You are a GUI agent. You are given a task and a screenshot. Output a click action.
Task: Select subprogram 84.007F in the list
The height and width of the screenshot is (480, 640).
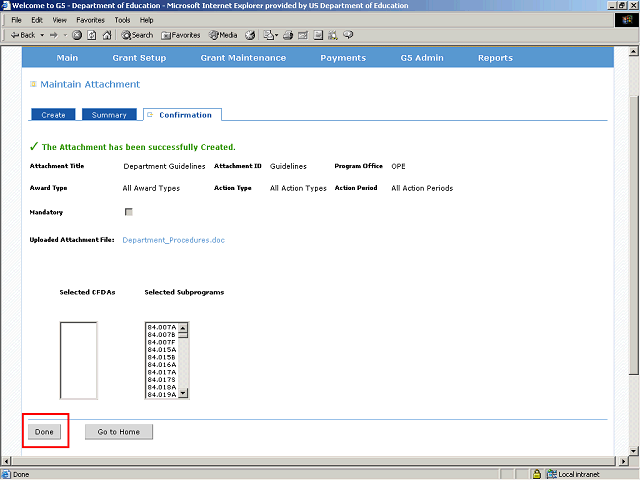162,342
